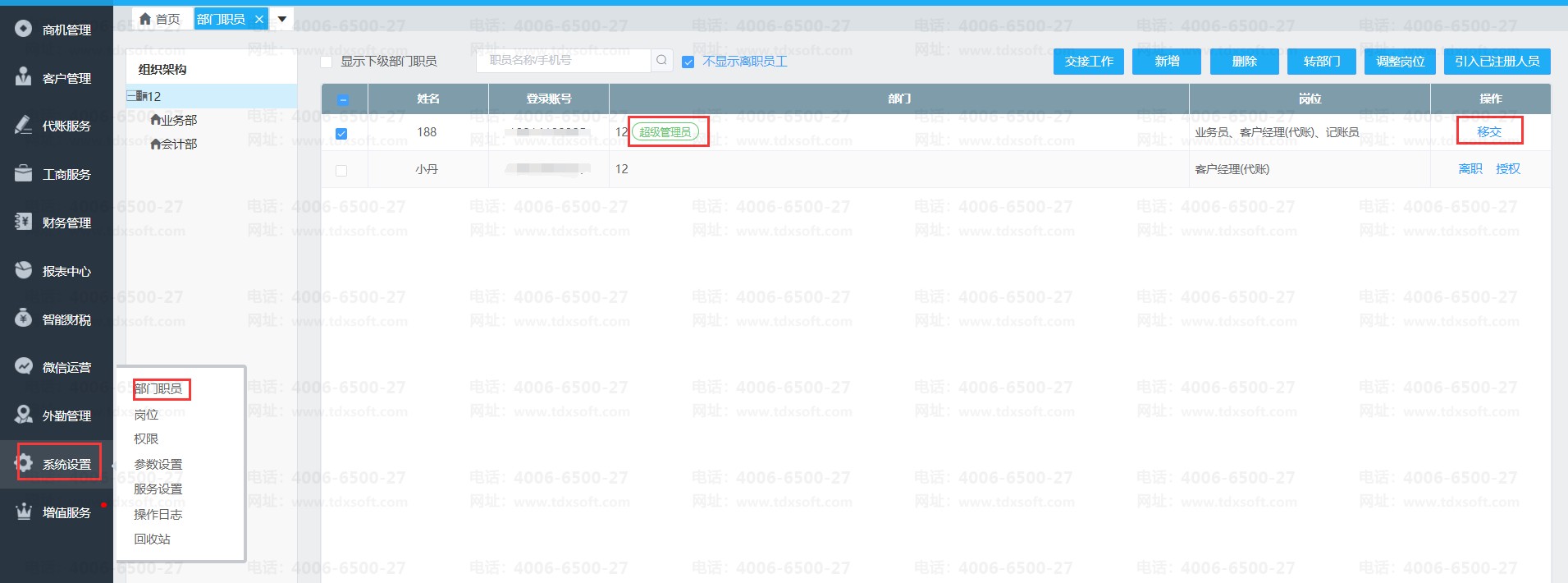
Task: Click the 新增 button
Action: point(1166,62)
